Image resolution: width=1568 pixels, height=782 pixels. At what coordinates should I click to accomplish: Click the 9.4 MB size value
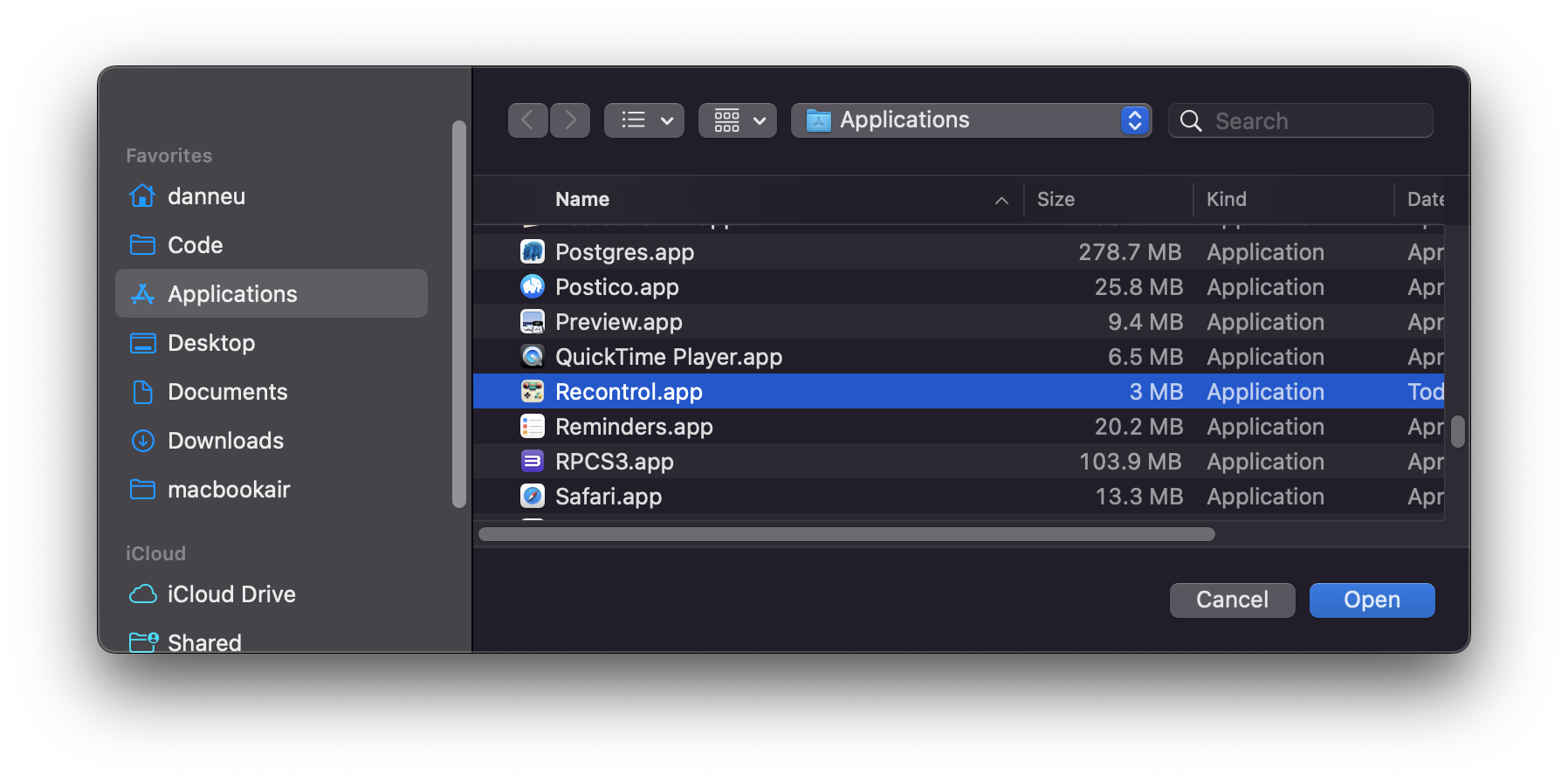1145,322
